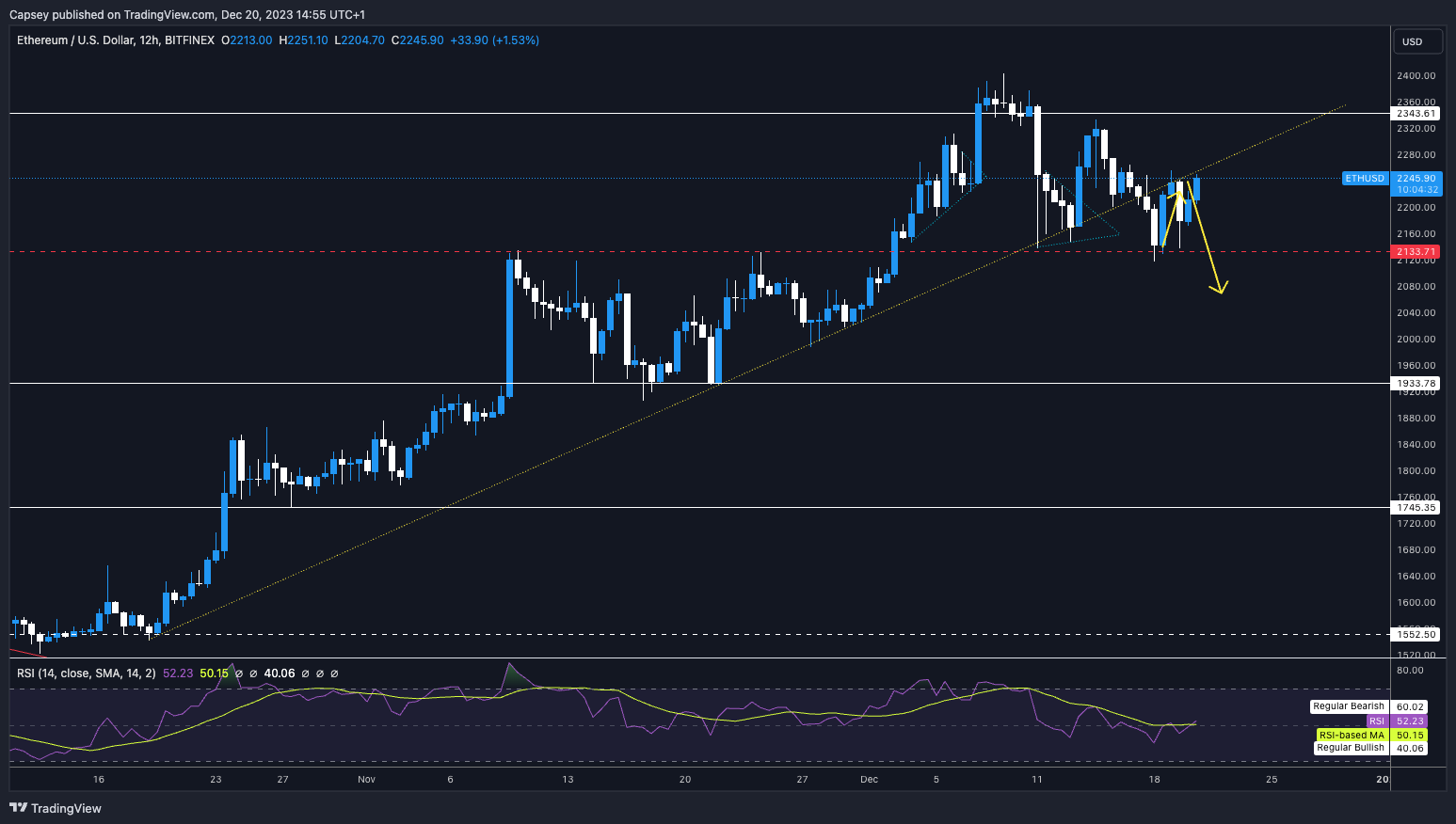1456x824 pixels.
Task: Click date 11 on the time axis
Action: pos(1037,779)
